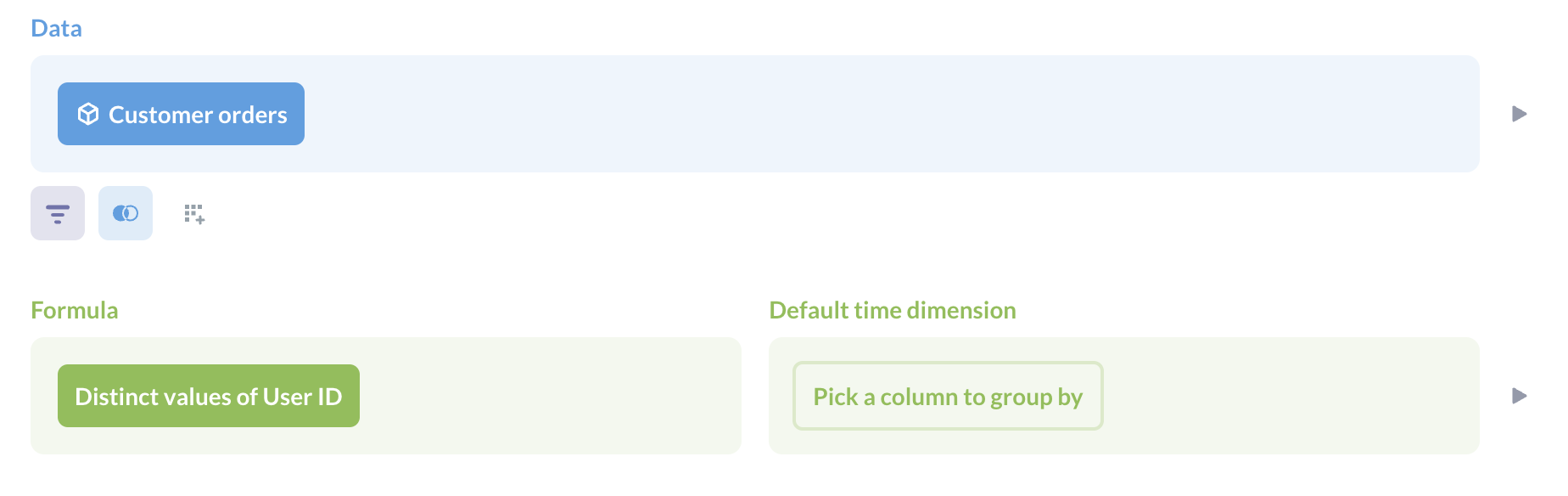This screenshot has width=1568, height=496.
Task: Click the Customer orders text label
Action: point(198,115)
